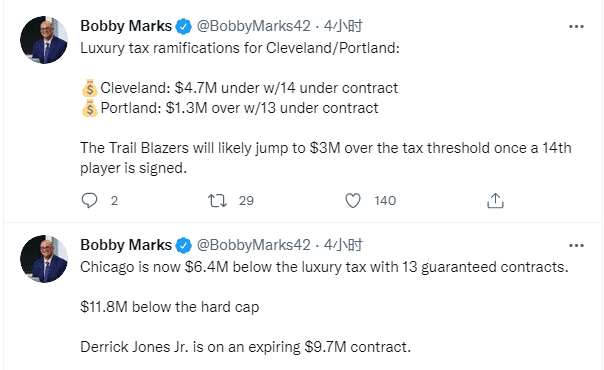Image resolution: width=604 pixels, height=370 pixels.
Task: Retweet the Cleveland/Portland luxury tax tweet
Action: (218, 201)
